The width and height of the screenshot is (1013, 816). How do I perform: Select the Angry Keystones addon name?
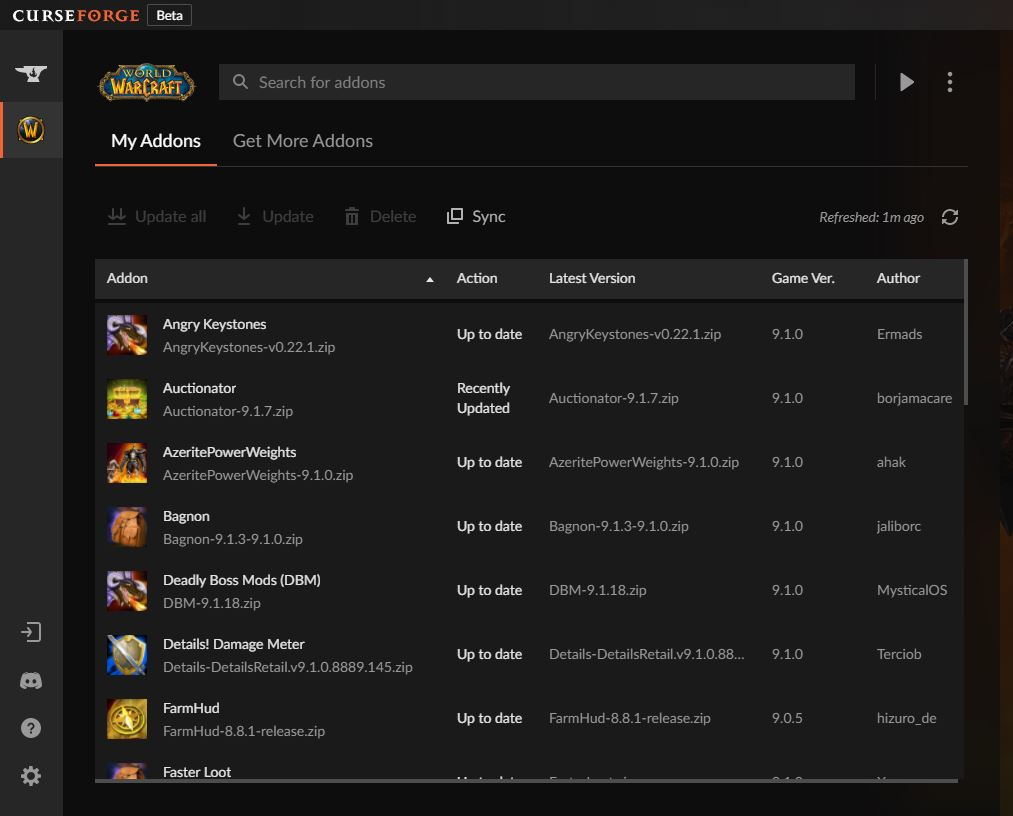[x=214, y=324]
